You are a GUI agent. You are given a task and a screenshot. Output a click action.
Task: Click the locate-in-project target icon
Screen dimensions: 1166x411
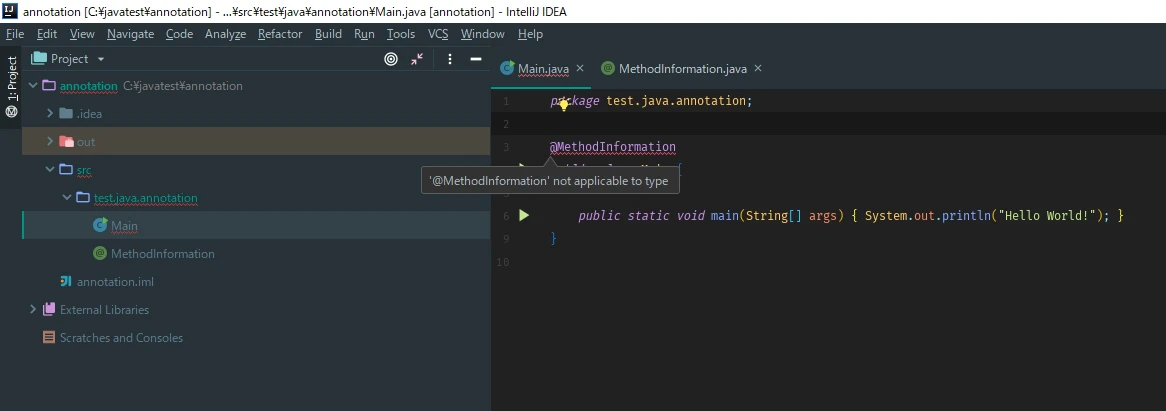coord(390,59)
